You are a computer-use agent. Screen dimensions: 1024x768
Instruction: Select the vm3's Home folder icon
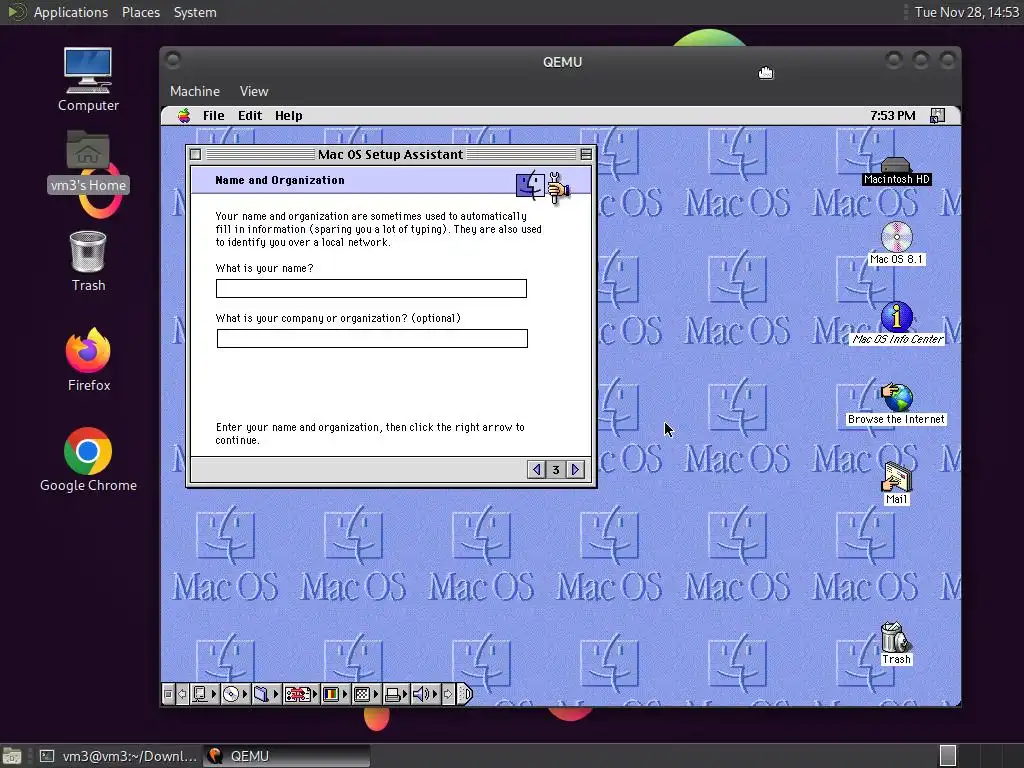[88, 161]
